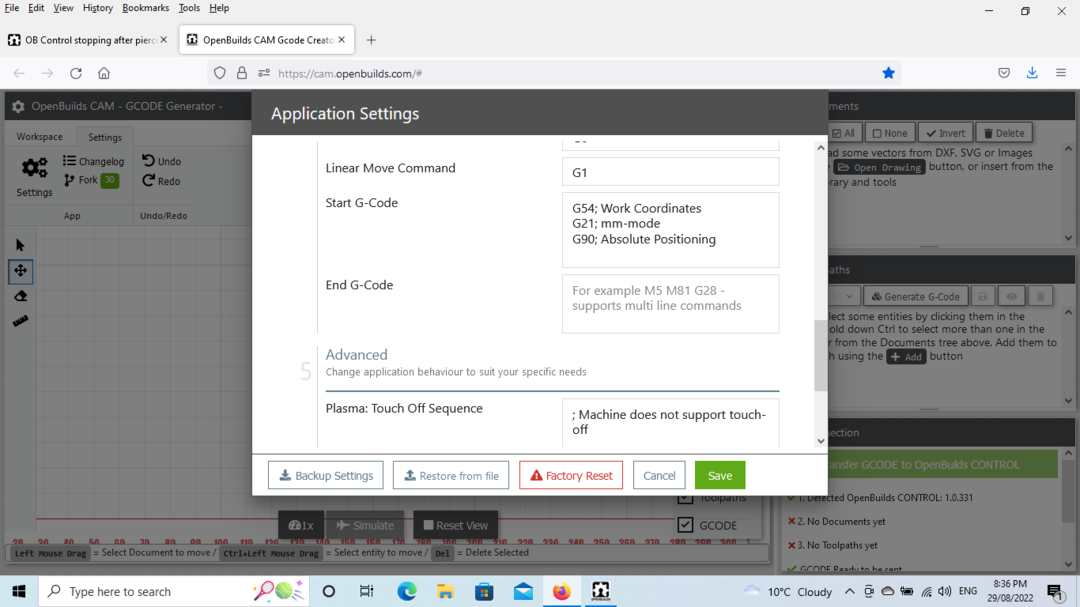
Task: Click the Fork button in ribbon
Action: click(x=91, y=181)
